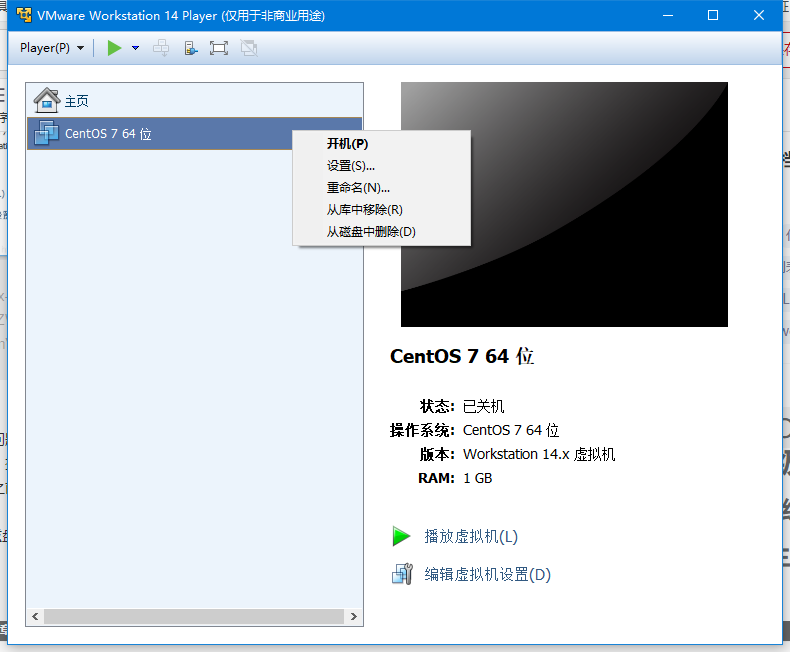Image resolution: width=790 pixels, height=652 pixels.
Task: Click the green power-on play toolbar button
Action: 114,48
